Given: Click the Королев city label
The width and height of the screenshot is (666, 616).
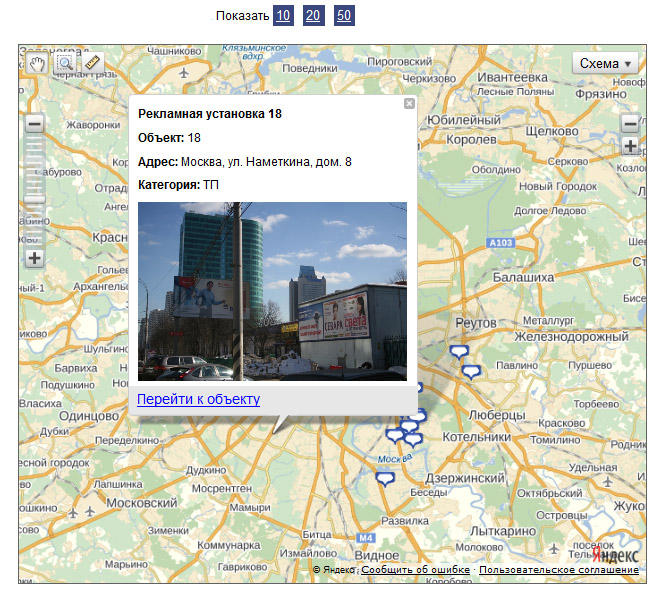Looking at the screenshot, I should pos(471,140).
